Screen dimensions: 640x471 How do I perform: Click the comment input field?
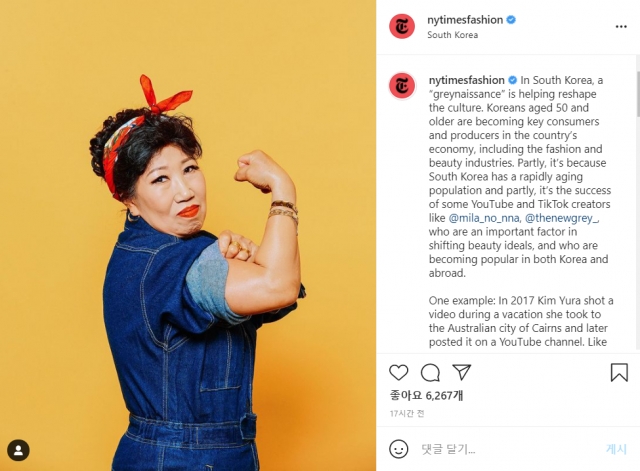[508, 449]
